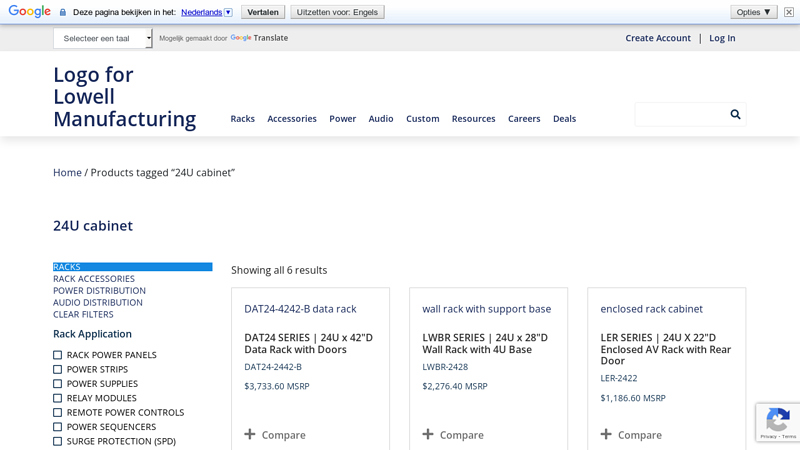The image size is (800, 450).
Task: Tick the Relay Modules checkbox
Action: pos(58,398)
